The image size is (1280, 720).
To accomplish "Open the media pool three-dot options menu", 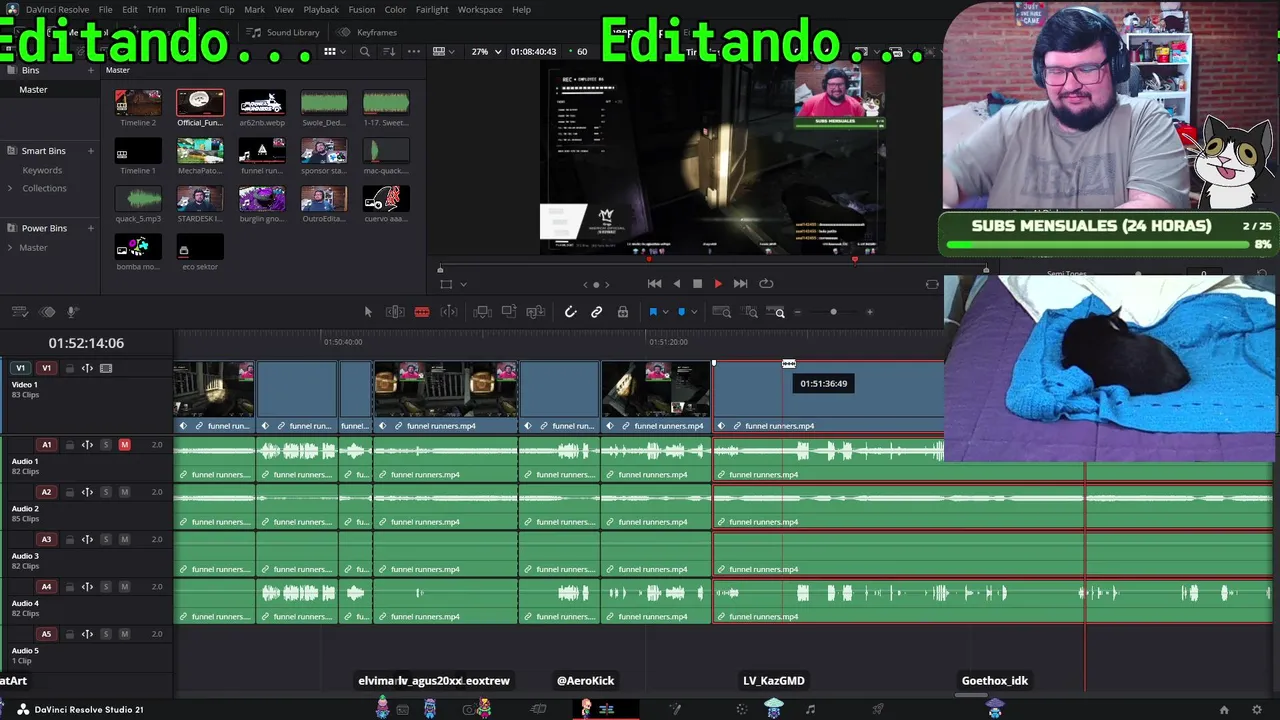I will [x=416, y=52].
